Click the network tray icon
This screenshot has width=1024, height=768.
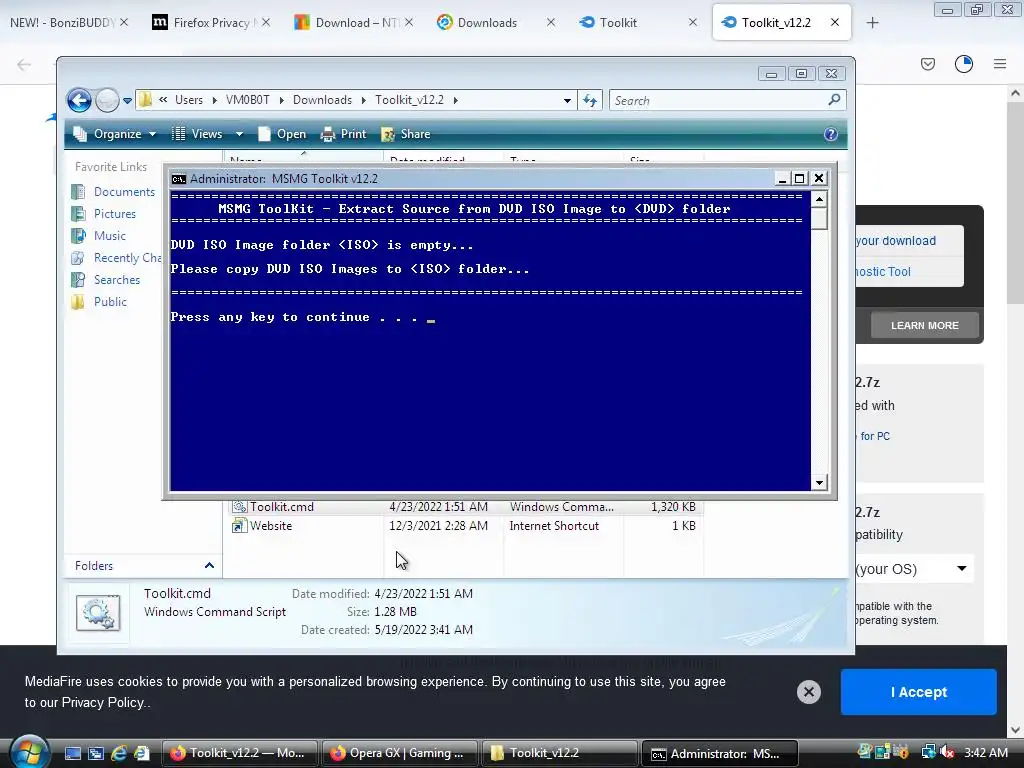(928, 752)
